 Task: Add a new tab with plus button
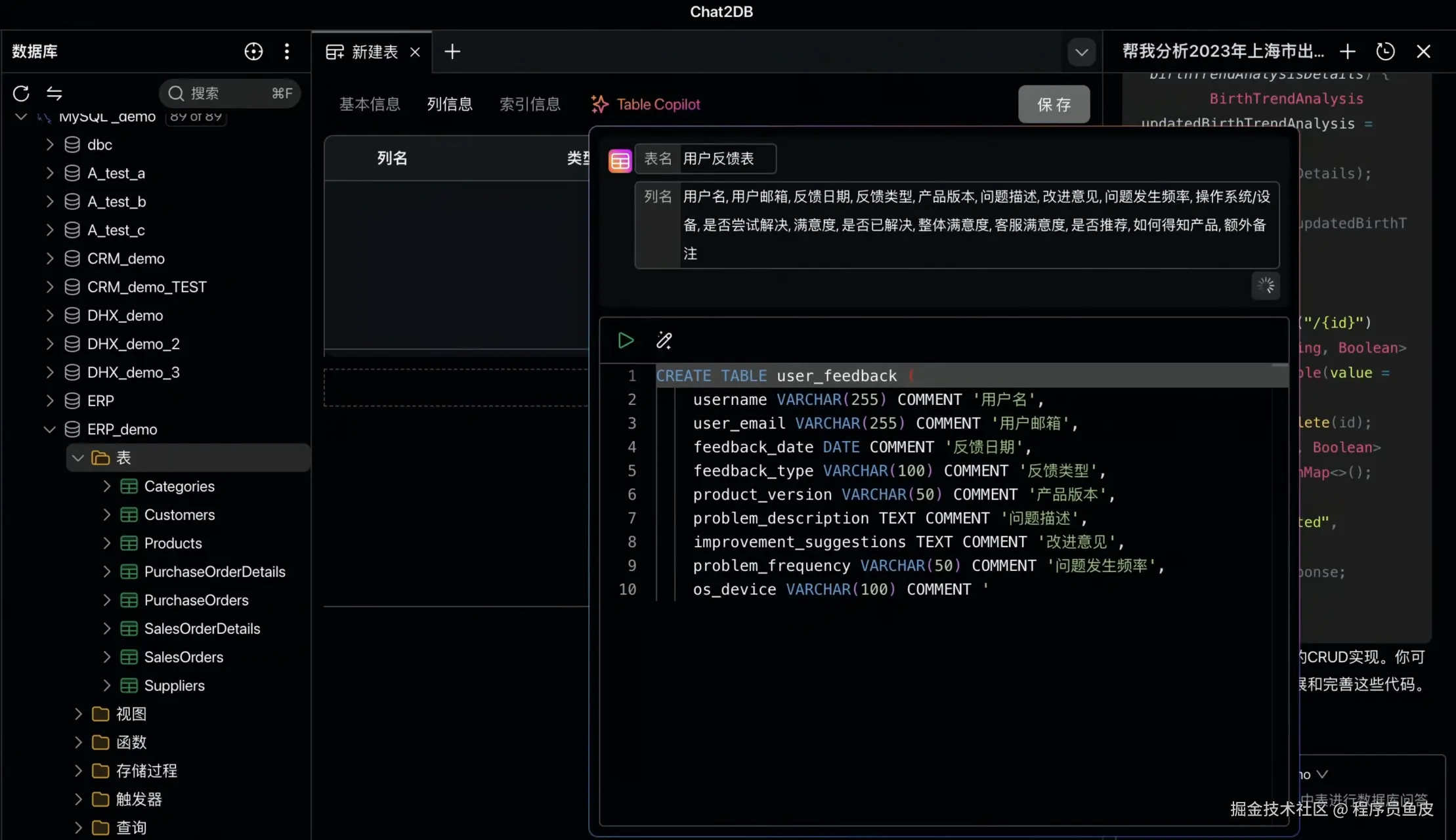[452, 51]
